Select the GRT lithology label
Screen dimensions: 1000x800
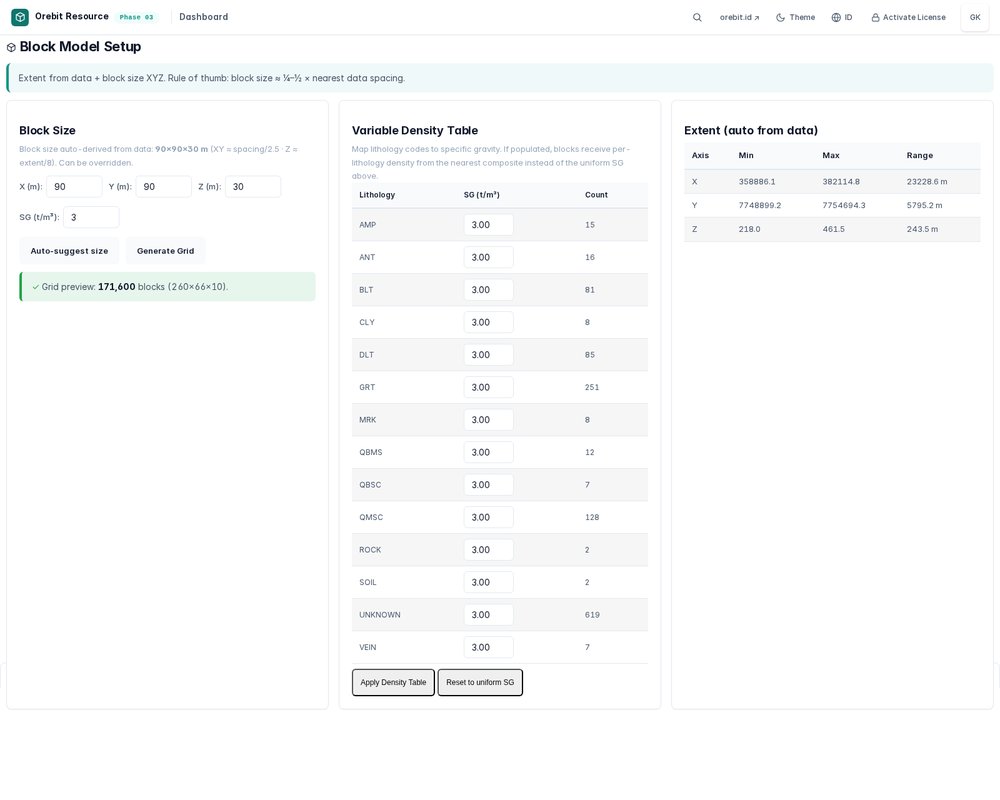(x=367, y=387)
